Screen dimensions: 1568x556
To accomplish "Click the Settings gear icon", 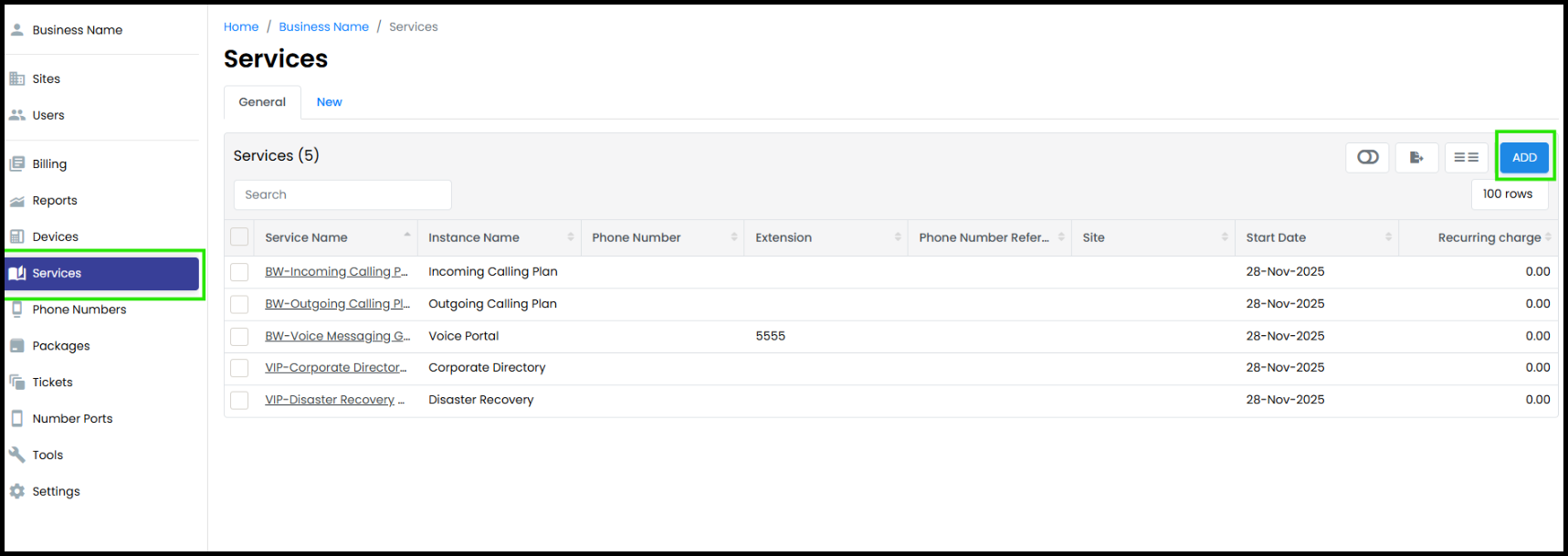I will [16, 491].
